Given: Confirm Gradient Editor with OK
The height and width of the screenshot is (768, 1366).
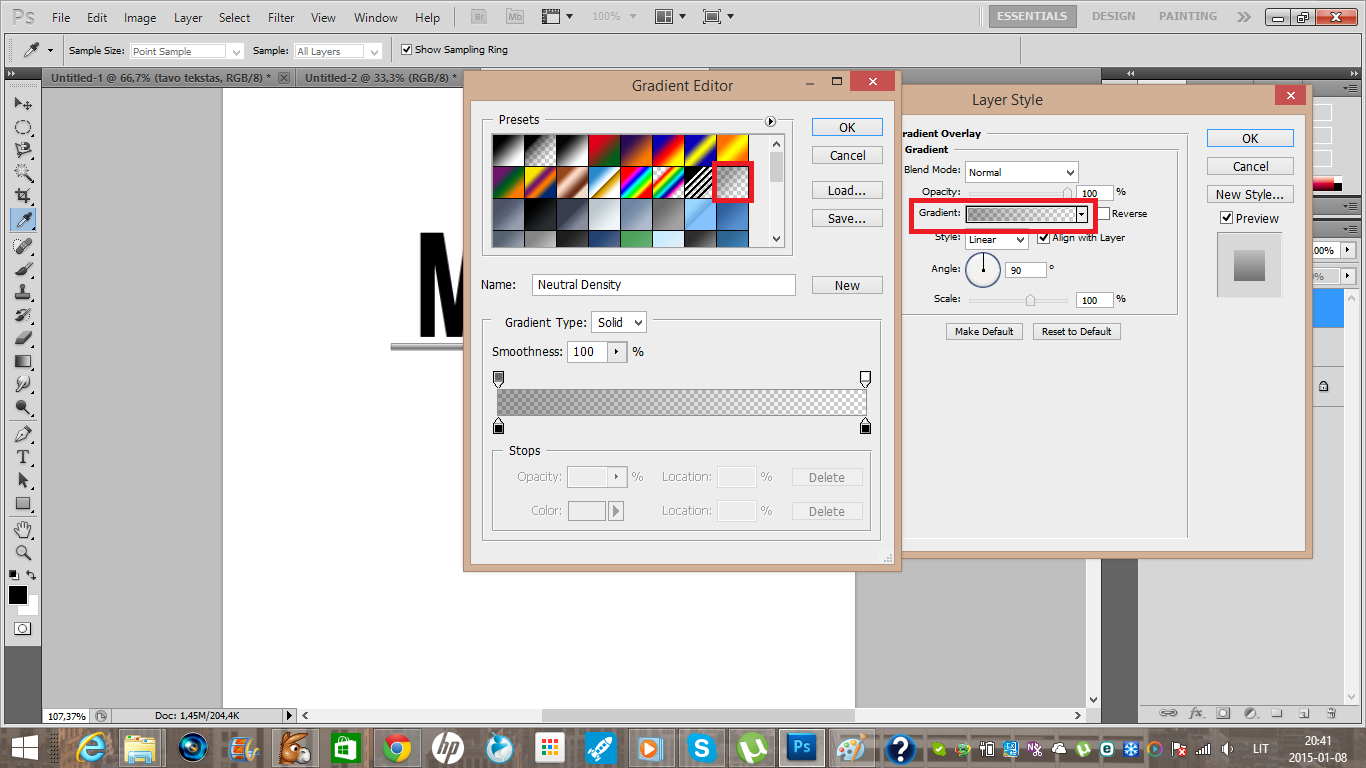Looking at the screenshot, I should tap(847, 127).
